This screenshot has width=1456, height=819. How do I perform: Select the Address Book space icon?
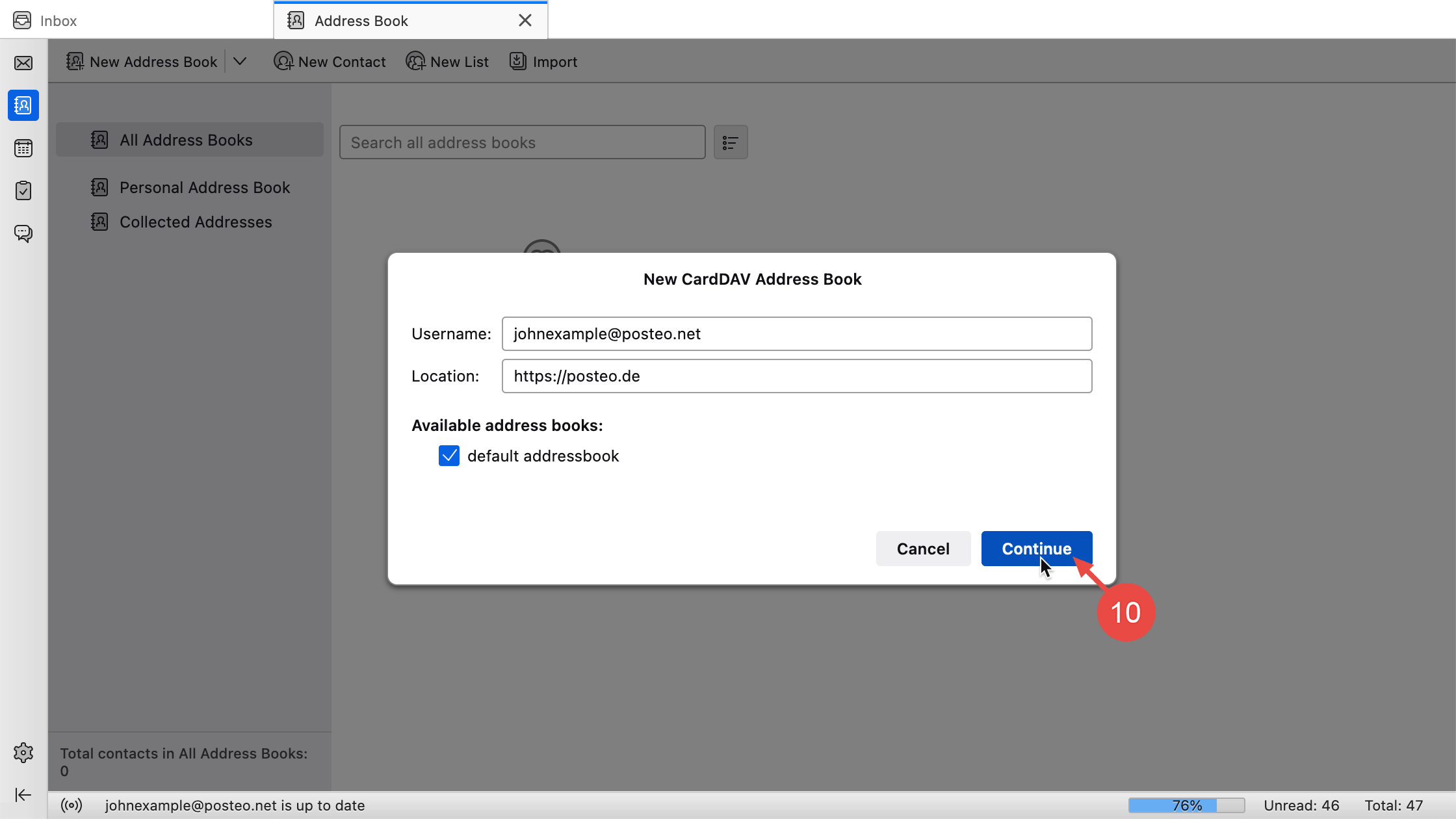23,105
